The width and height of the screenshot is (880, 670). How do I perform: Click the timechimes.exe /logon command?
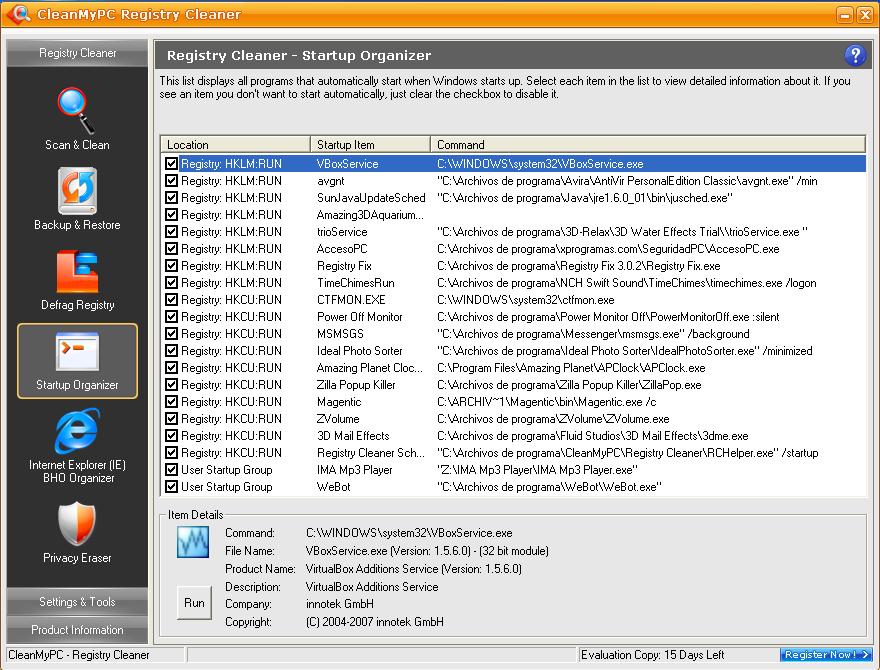(x=627, y=283)
